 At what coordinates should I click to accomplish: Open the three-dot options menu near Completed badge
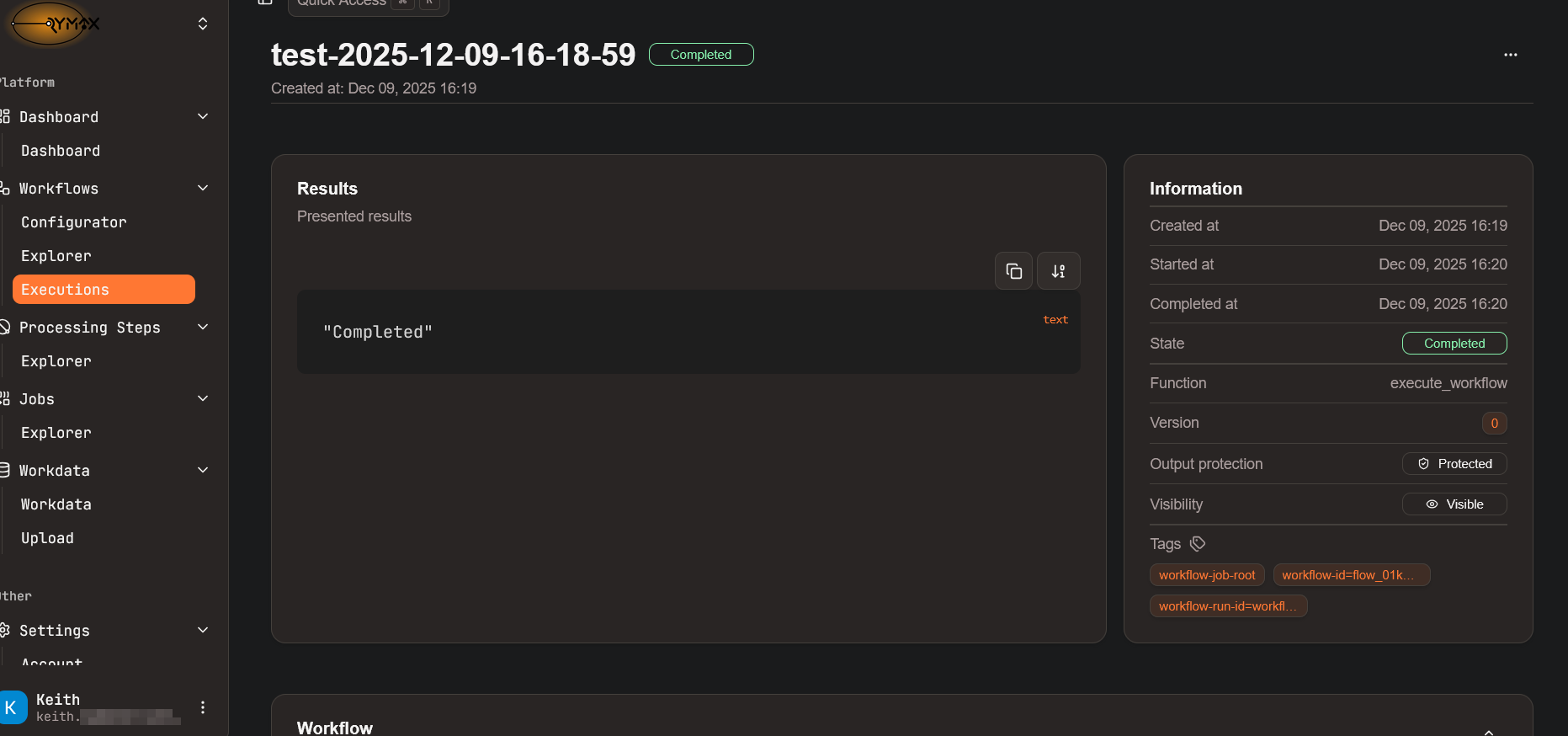[x=1510, y=55]
